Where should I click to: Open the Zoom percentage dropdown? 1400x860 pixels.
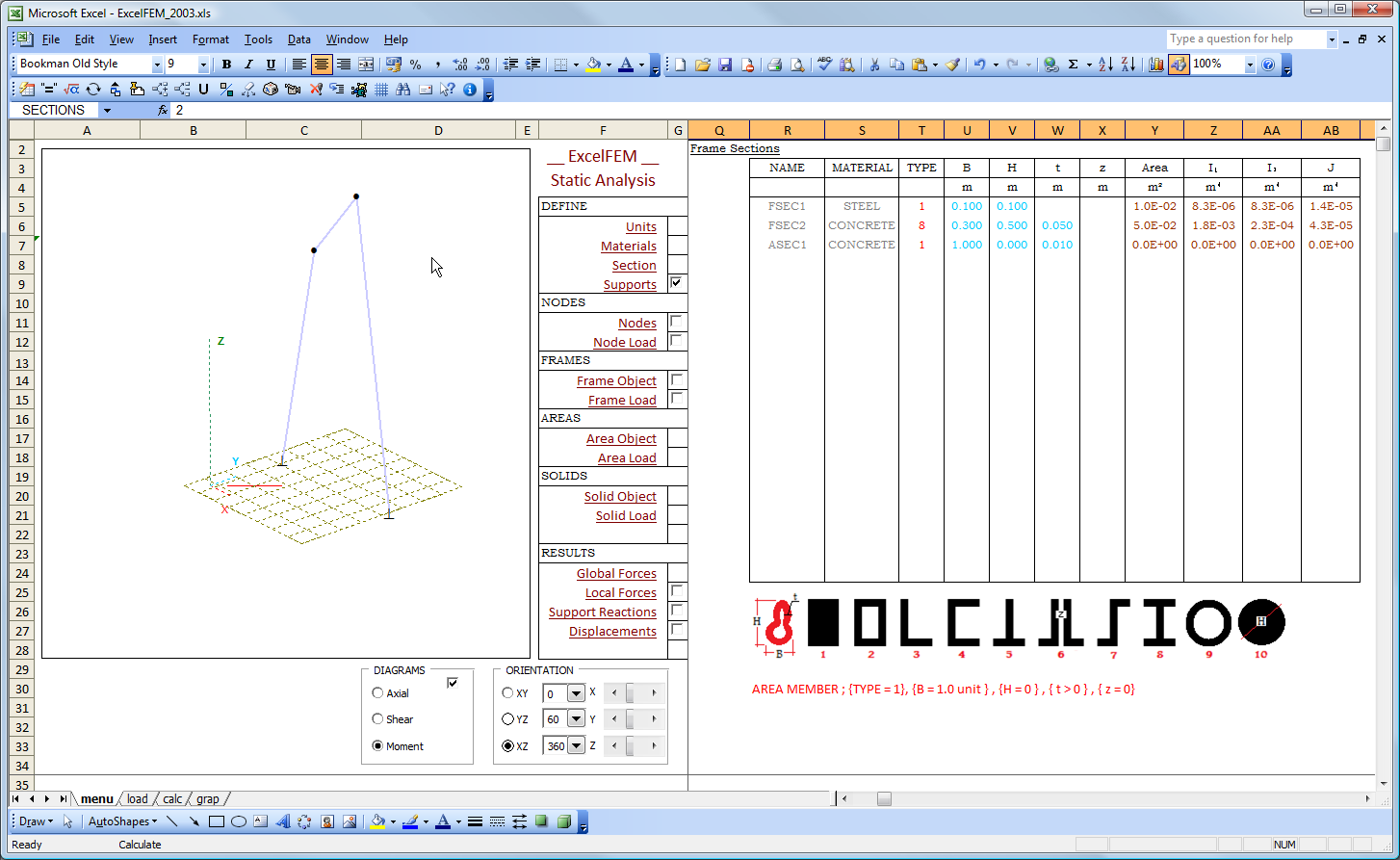point(1250,65)
